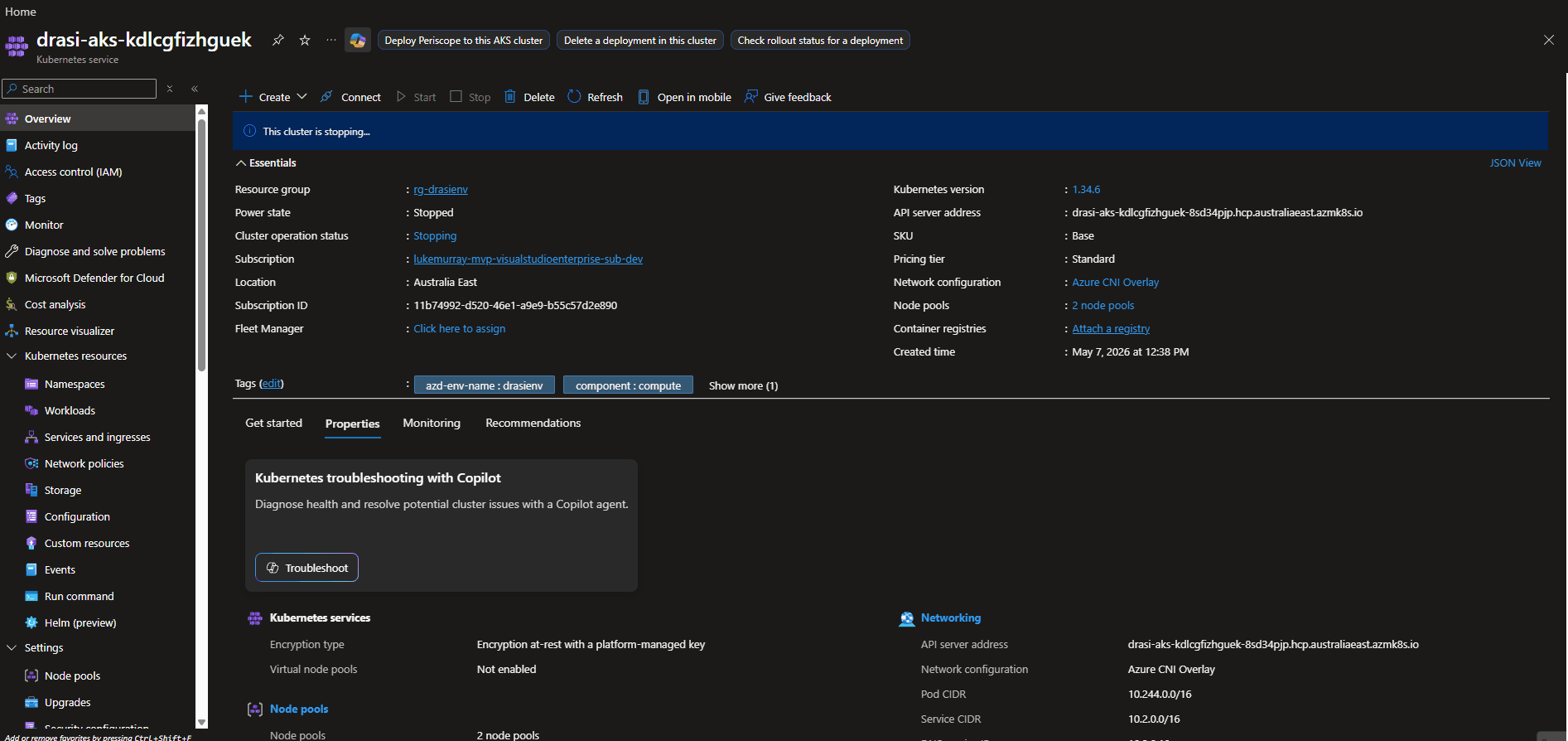The image size is (1568, 741).
Task: Open the subscription link
Action: (x=528, y=259)
